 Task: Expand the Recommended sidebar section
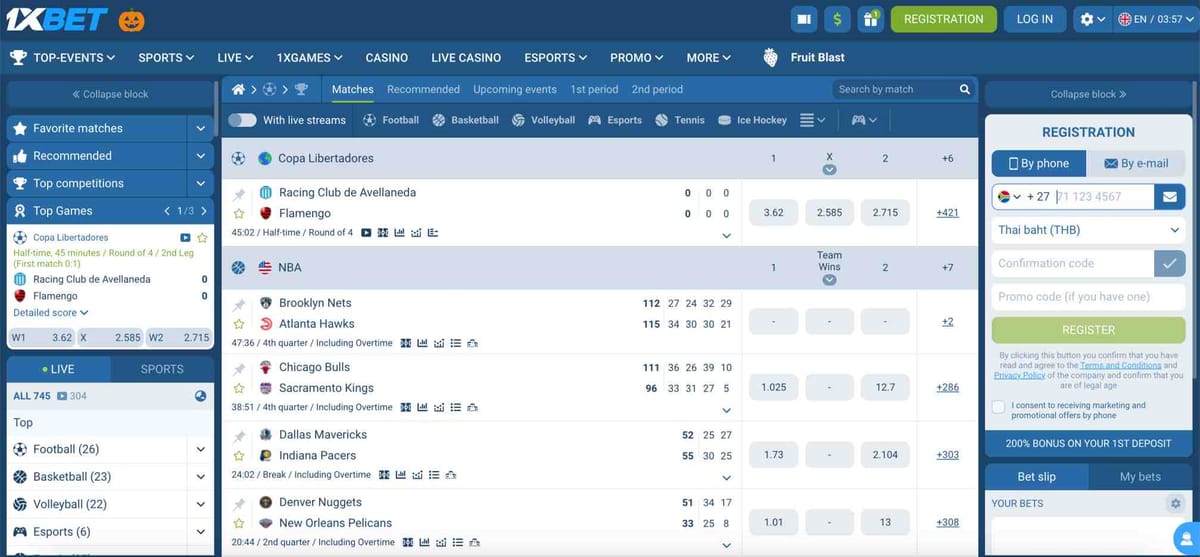point(201,156)
